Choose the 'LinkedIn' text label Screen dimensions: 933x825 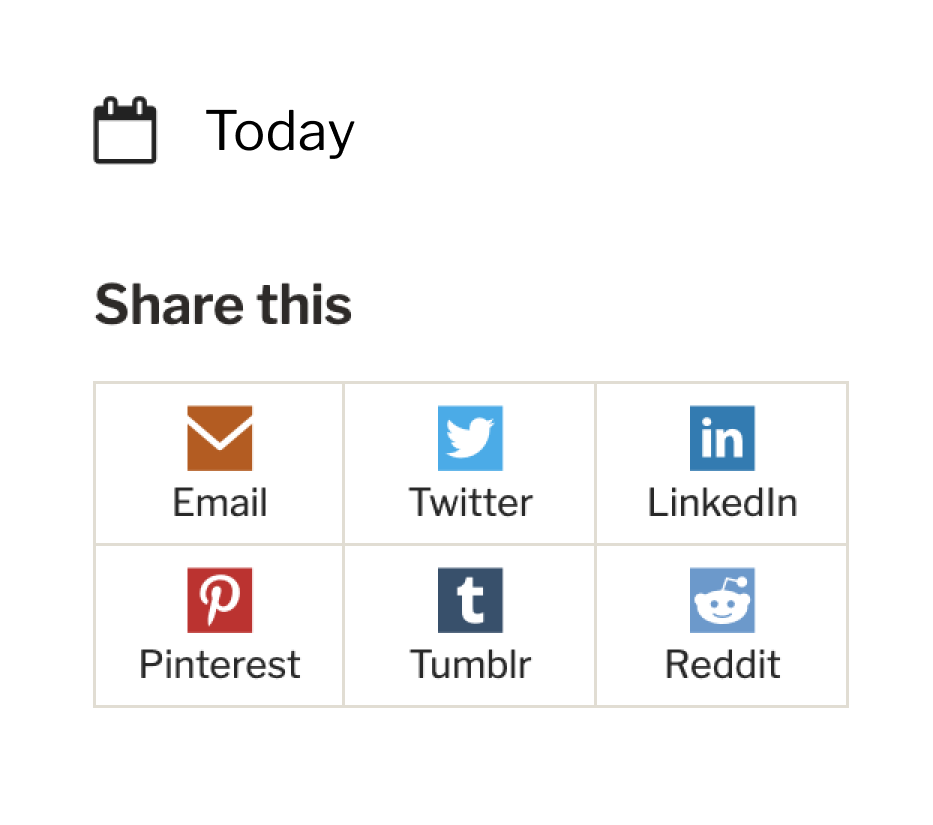click(722, 502)
